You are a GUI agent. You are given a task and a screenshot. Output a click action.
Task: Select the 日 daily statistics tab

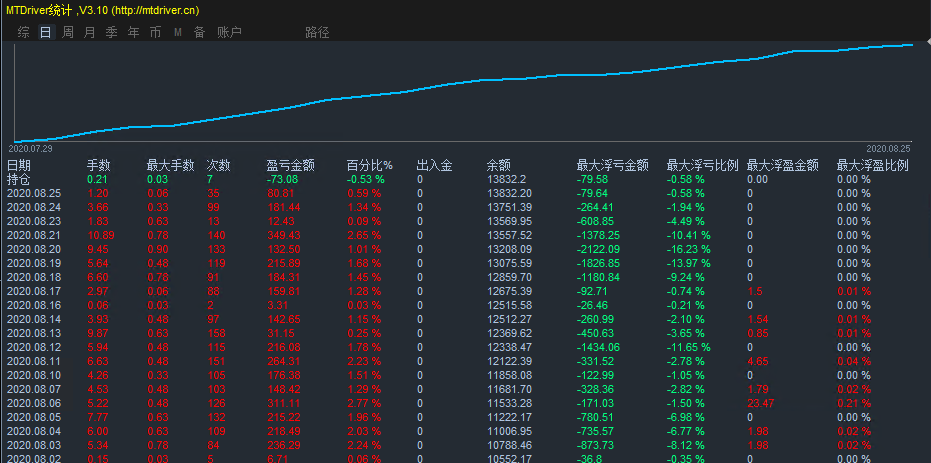pyautogui.click(x=45, y=32)
